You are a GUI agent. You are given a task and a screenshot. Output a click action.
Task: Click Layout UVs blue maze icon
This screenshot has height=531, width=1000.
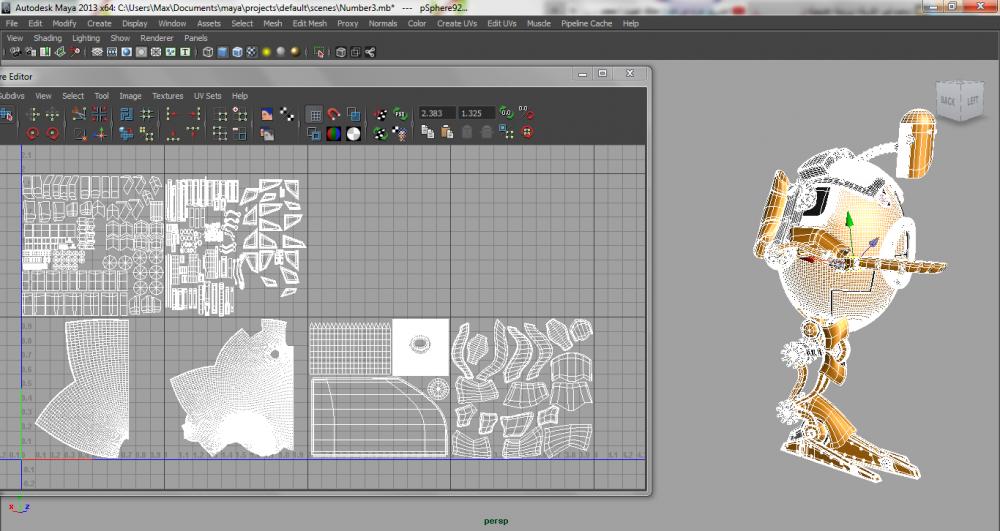126,114
